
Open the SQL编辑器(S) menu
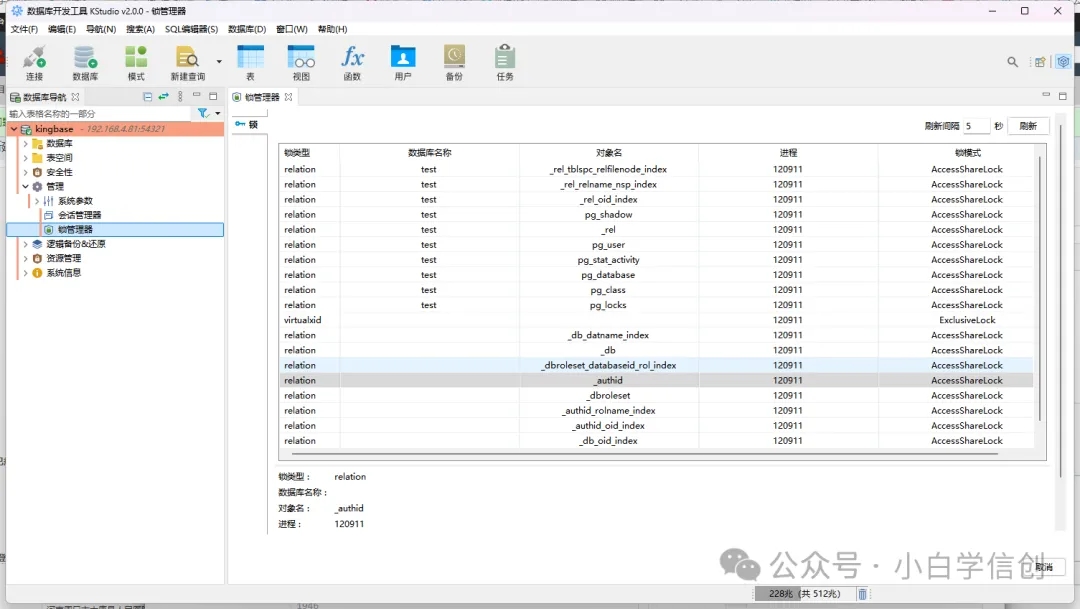coord(191,29)
